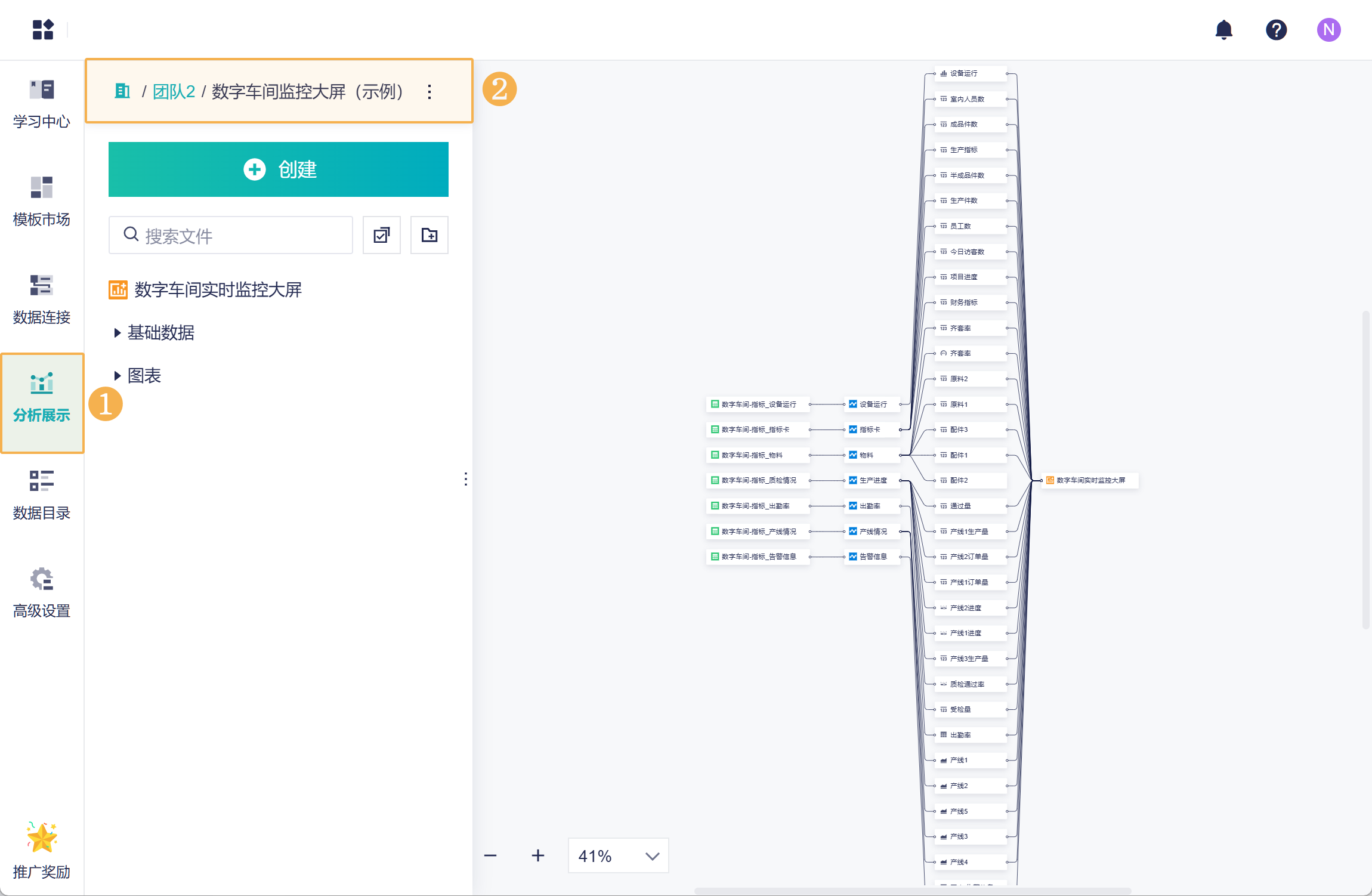Switch to 数据目录 sidebar tab

42,495
